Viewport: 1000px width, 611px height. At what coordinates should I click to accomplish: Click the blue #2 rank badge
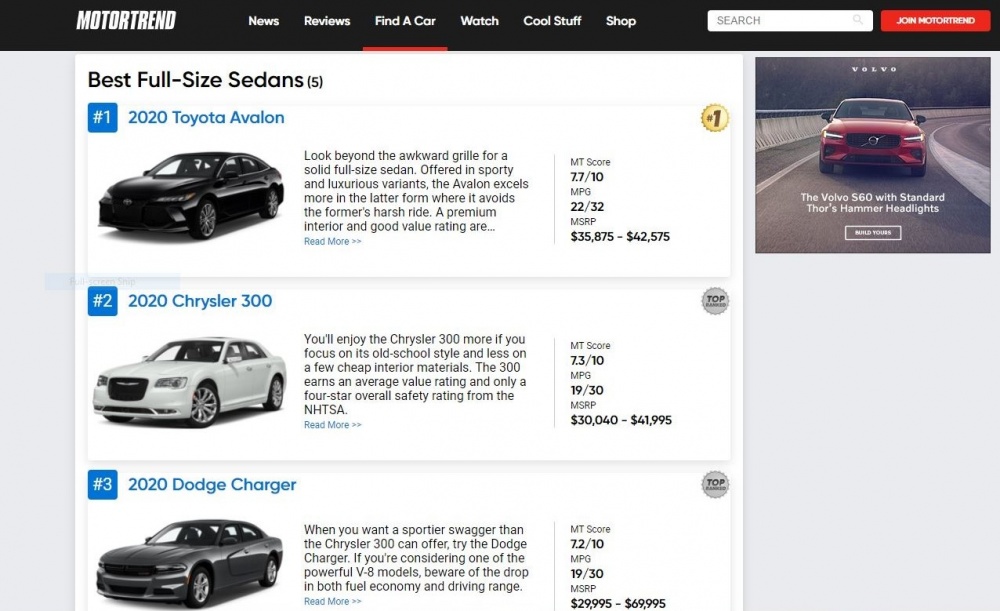102,301
